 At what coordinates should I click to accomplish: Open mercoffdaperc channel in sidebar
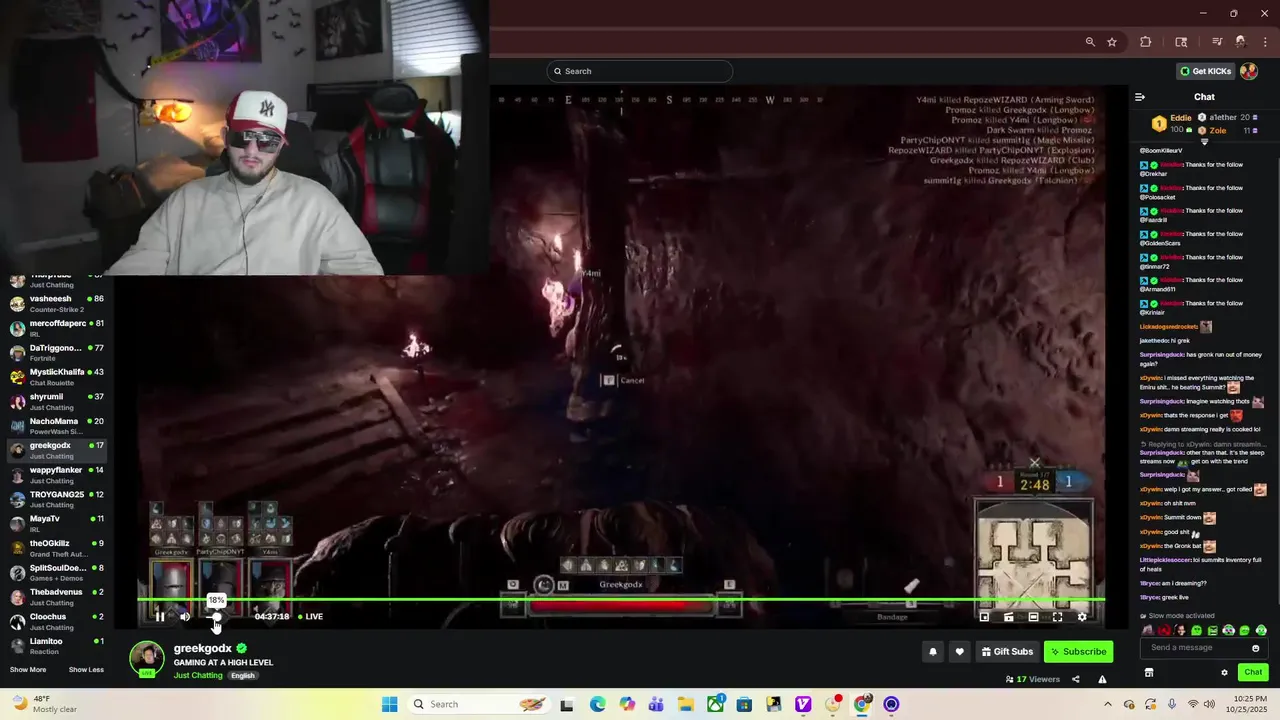pyautogui.click(x=59, y=328)
